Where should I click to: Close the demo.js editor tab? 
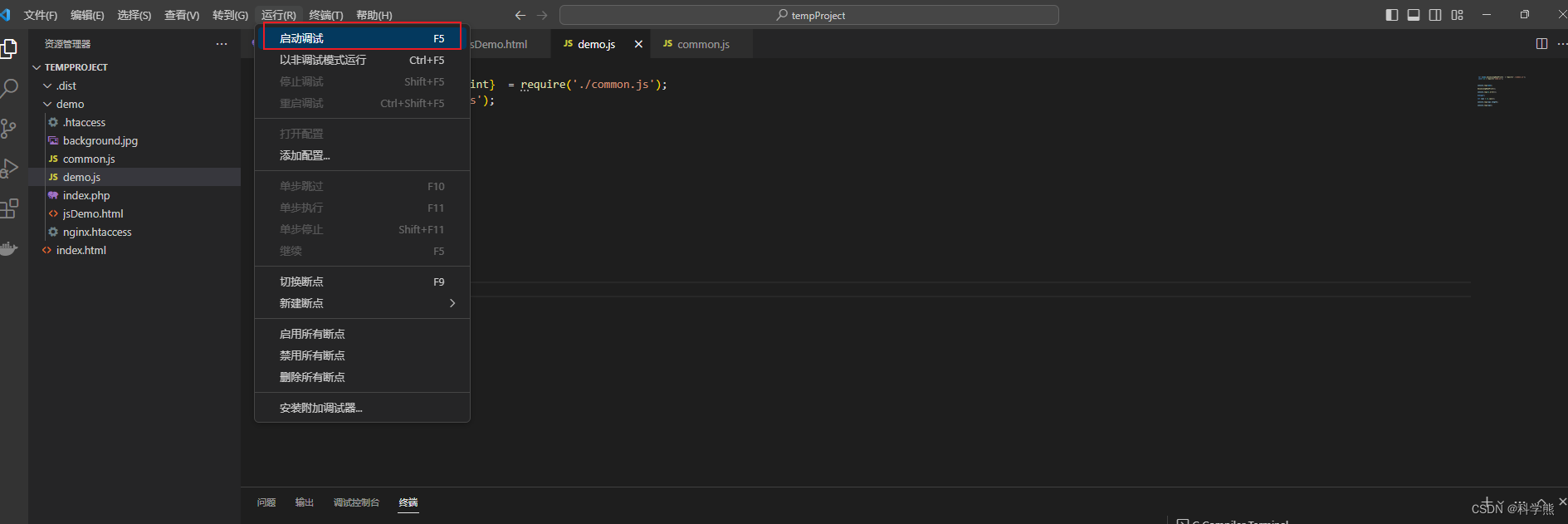point(638,44)
